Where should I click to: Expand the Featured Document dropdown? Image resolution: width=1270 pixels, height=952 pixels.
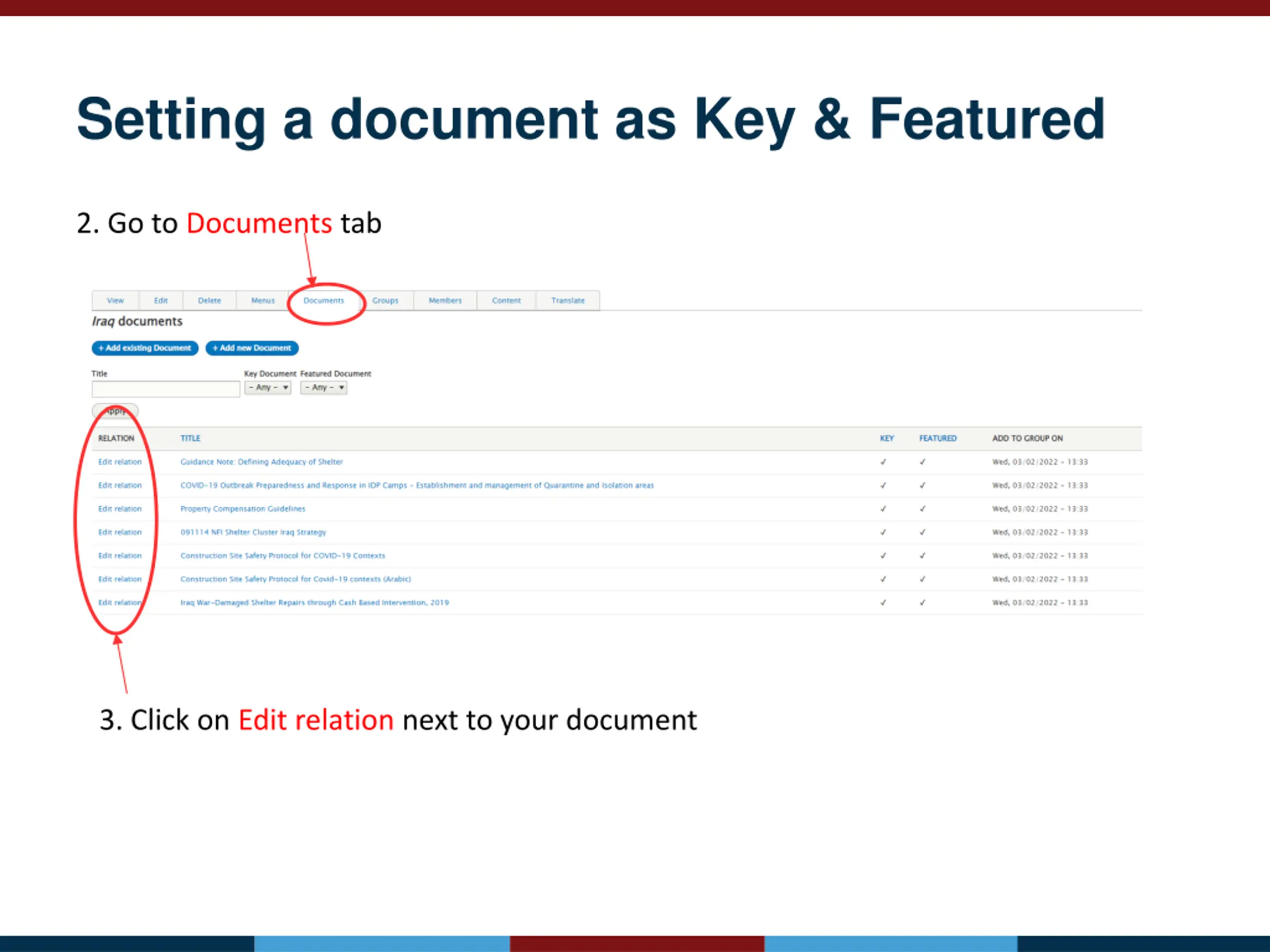click(324, 387)
